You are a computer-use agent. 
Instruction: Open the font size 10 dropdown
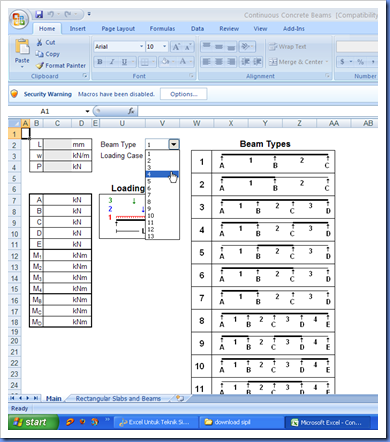coord(165,46)
